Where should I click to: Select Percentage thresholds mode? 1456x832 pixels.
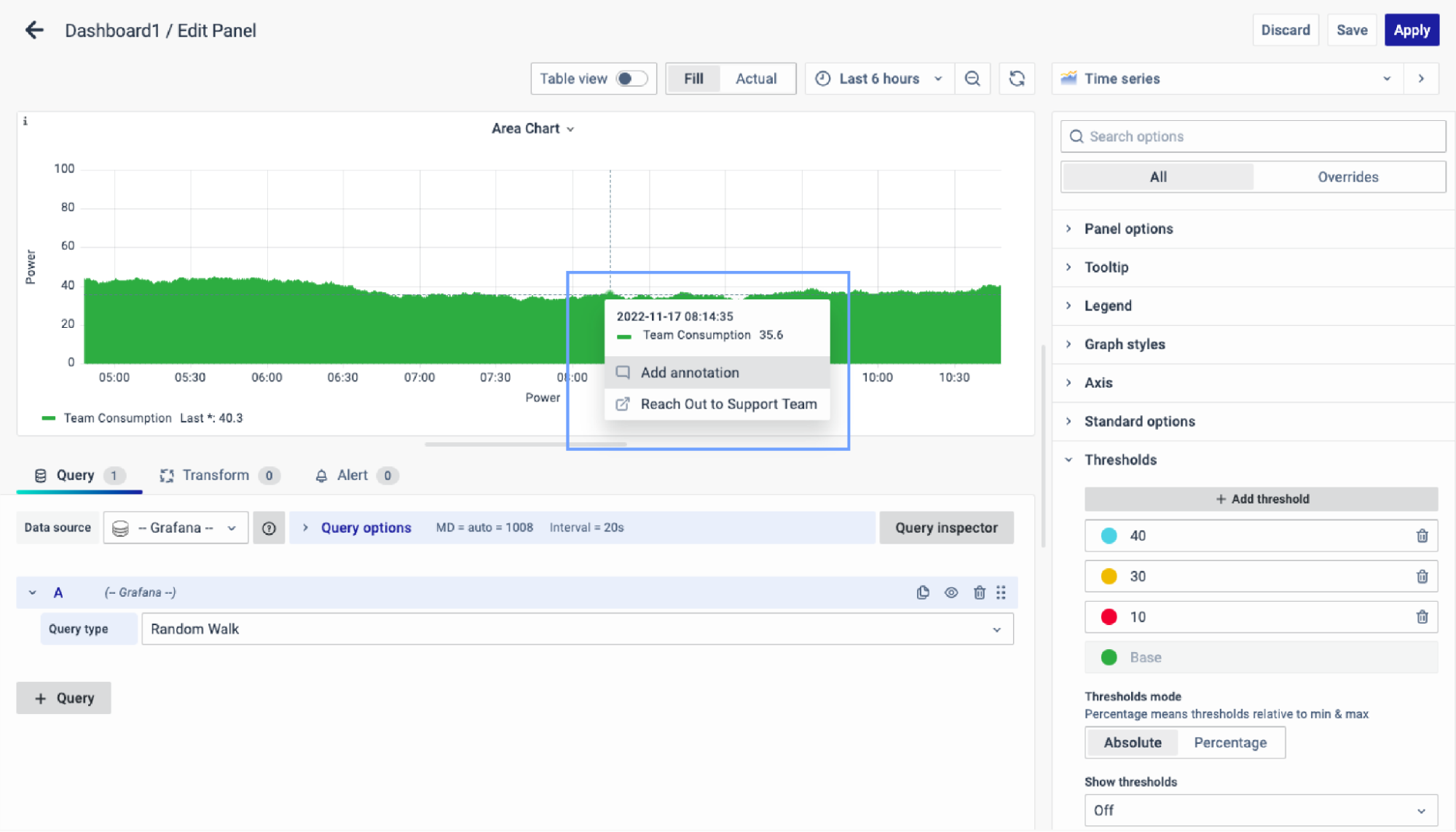tap(1229, 742)
